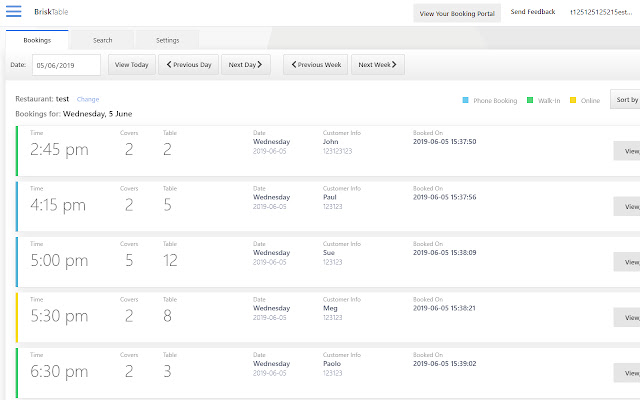The width and height of the screenshot is (640, 400).
Task: Click customer name Sue
Action: click(x=329, y=253)
